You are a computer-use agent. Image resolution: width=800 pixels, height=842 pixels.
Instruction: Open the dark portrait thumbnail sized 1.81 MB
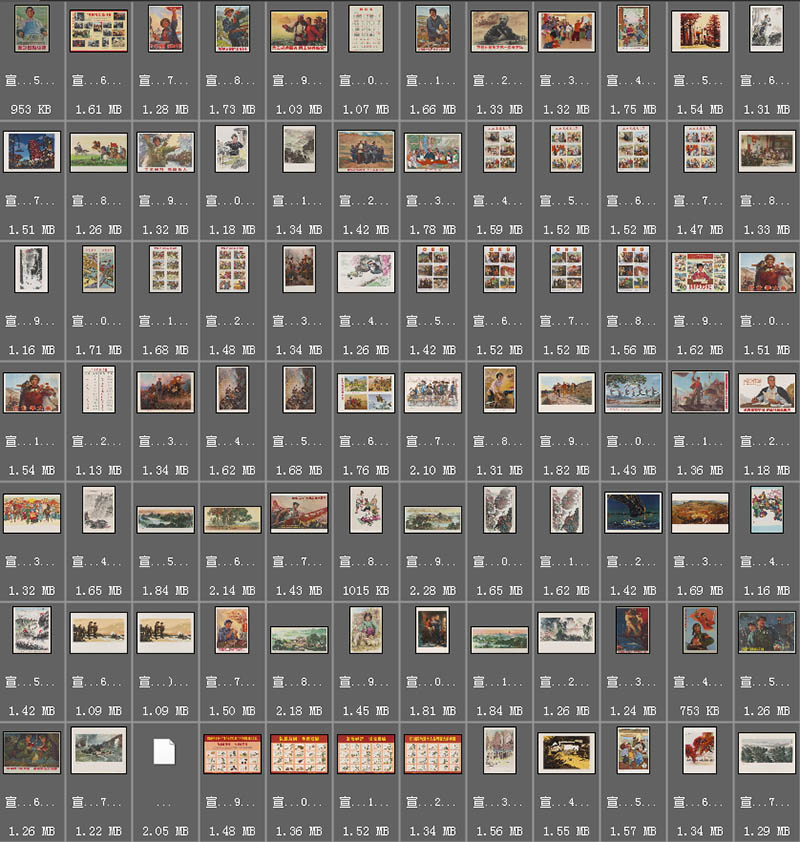pos(432,630)
